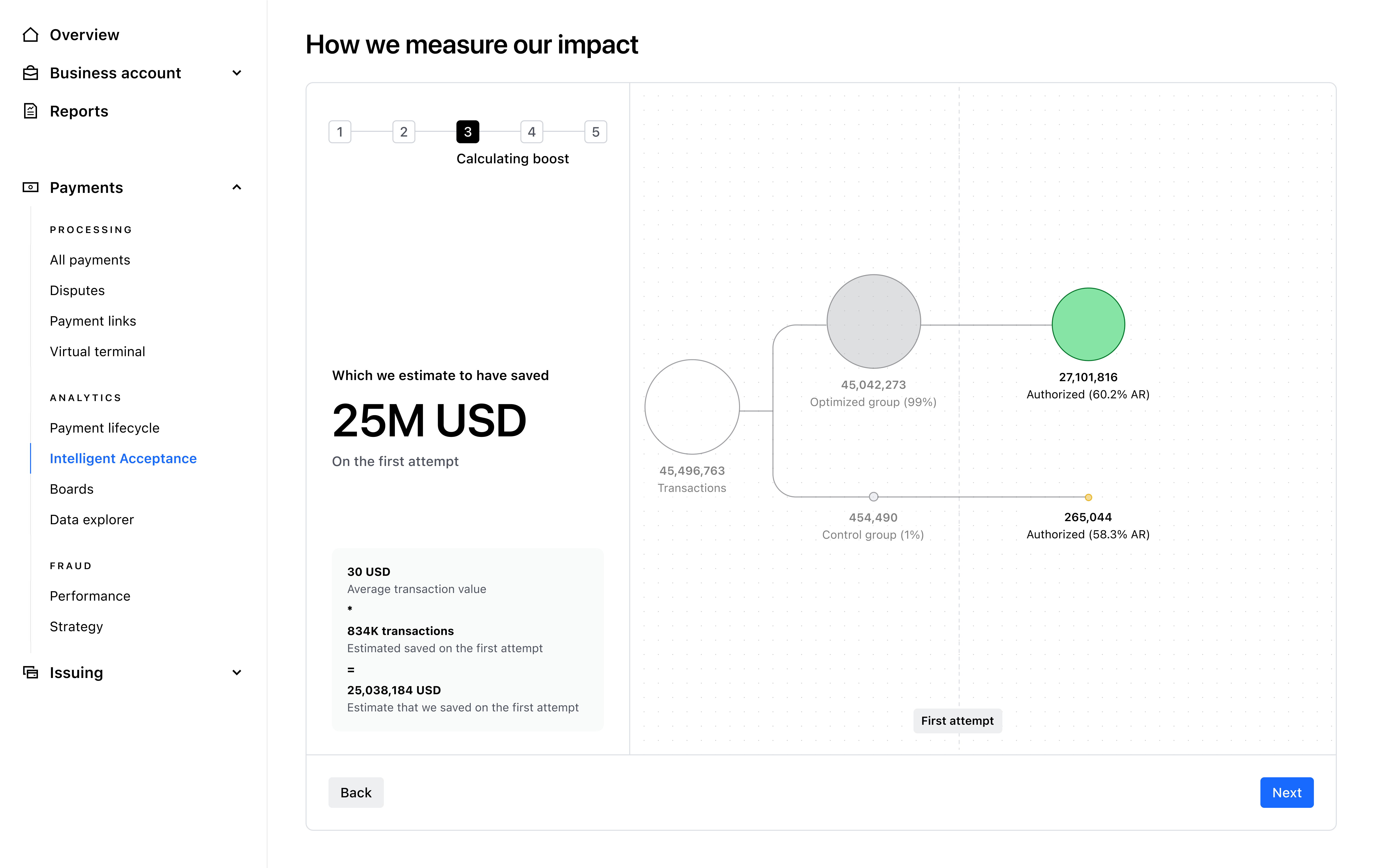Open Data explorer
Image resolution: width=1375 pixels, height=868 pixels.
91,520
